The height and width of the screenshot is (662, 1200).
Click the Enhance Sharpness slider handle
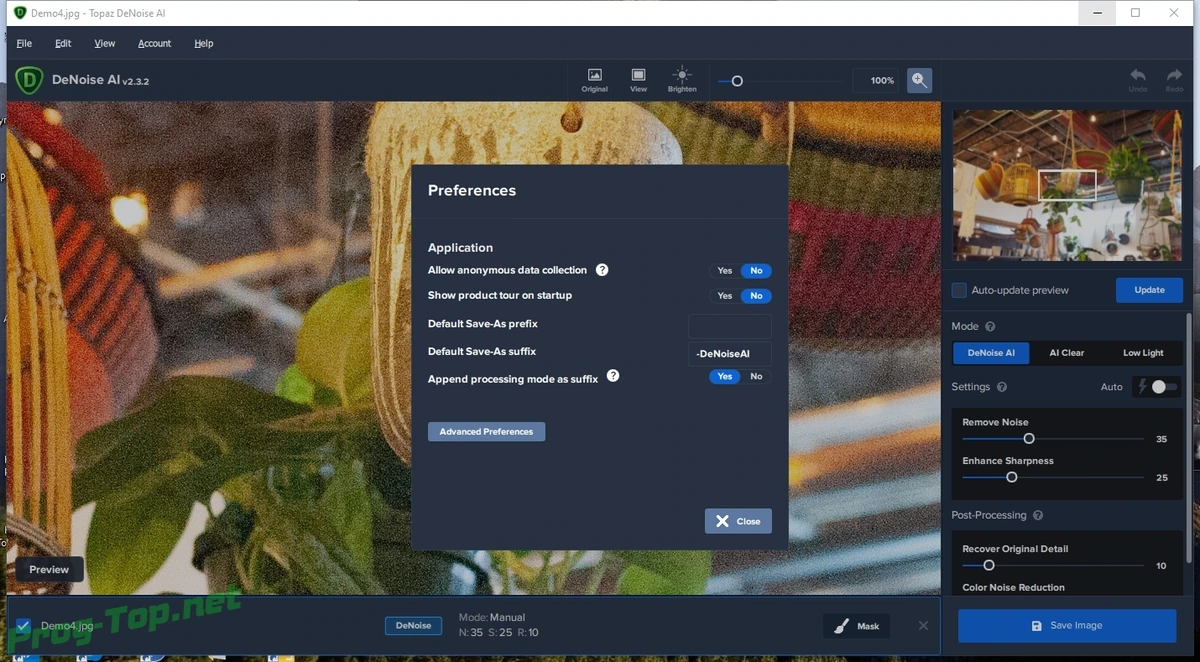coord(1011,478)
